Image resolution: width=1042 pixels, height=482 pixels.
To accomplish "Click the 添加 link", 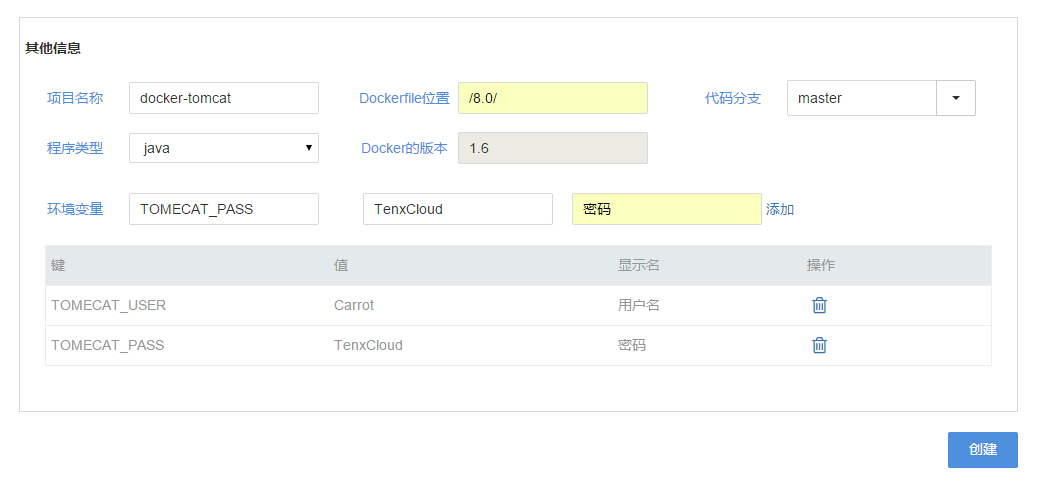I will (780, 209).
